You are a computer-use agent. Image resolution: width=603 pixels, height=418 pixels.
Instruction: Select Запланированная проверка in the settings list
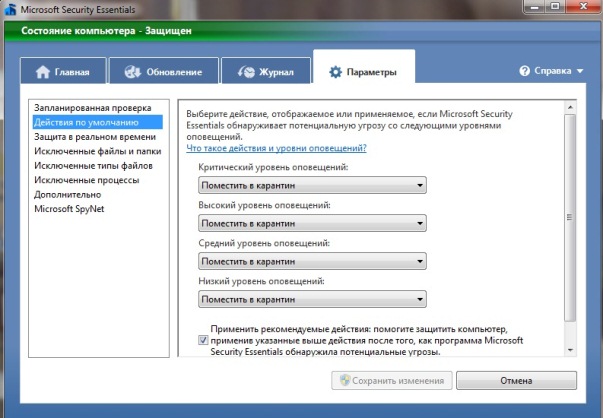point(93,108)
